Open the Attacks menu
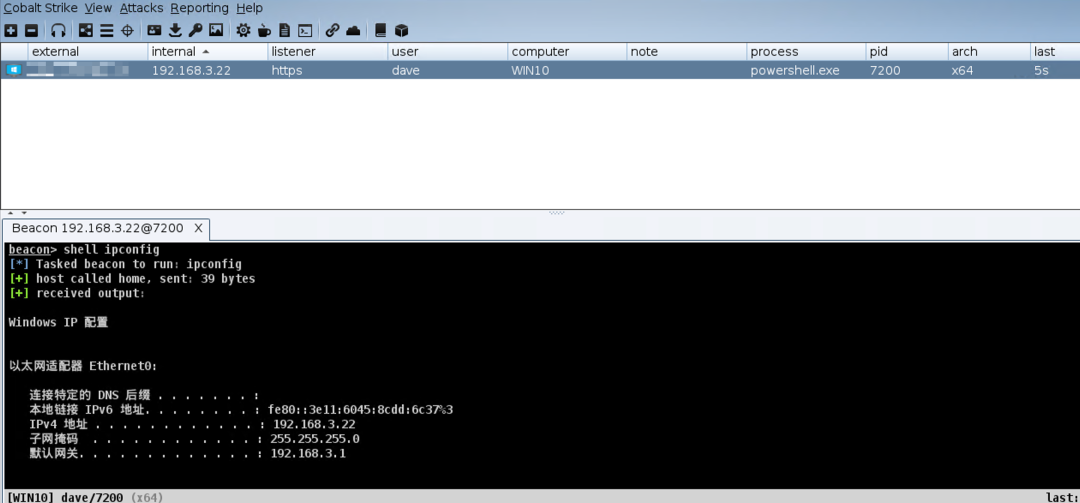 tap(141, 8)
